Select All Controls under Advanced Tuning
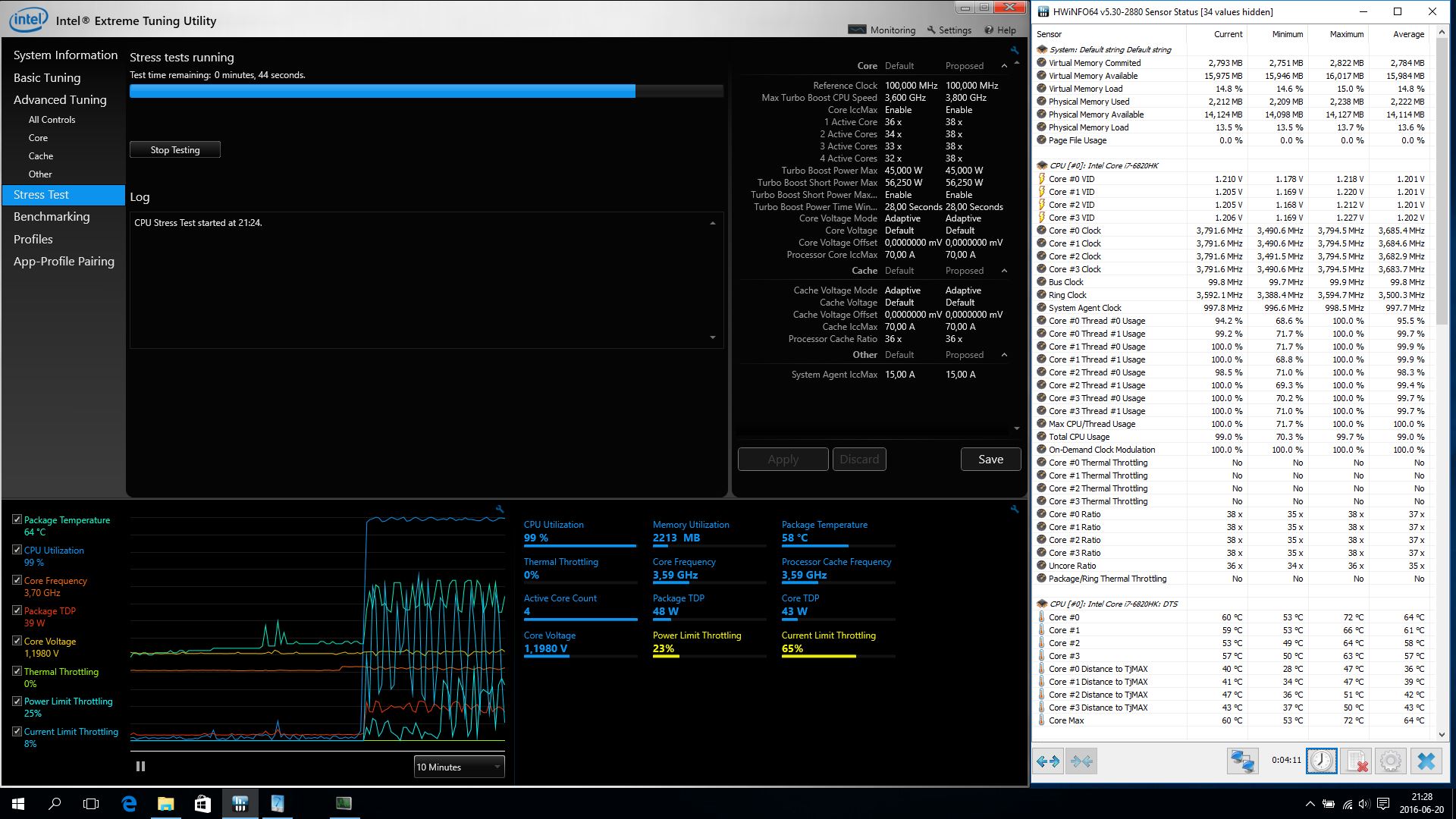 [x=52, y=120]
